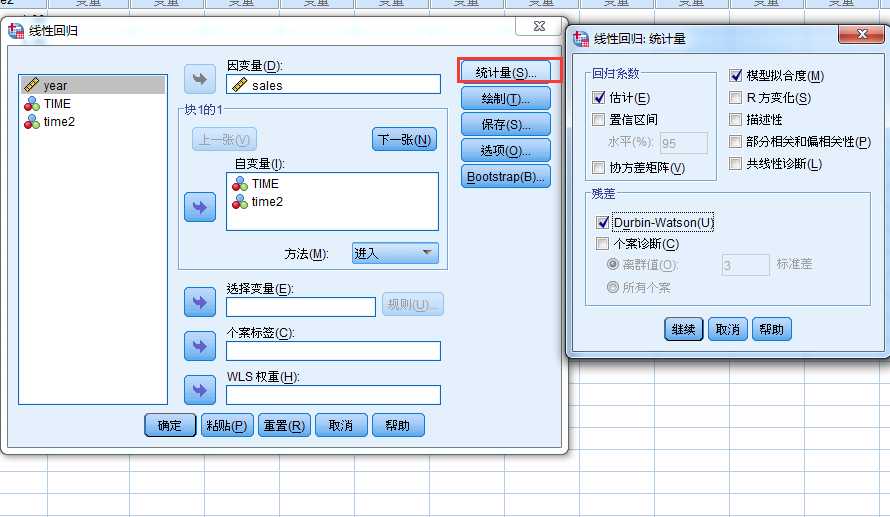Click arrow next to 个案标签 field
This screenshot has width=890, height=517.
[200, 346]
